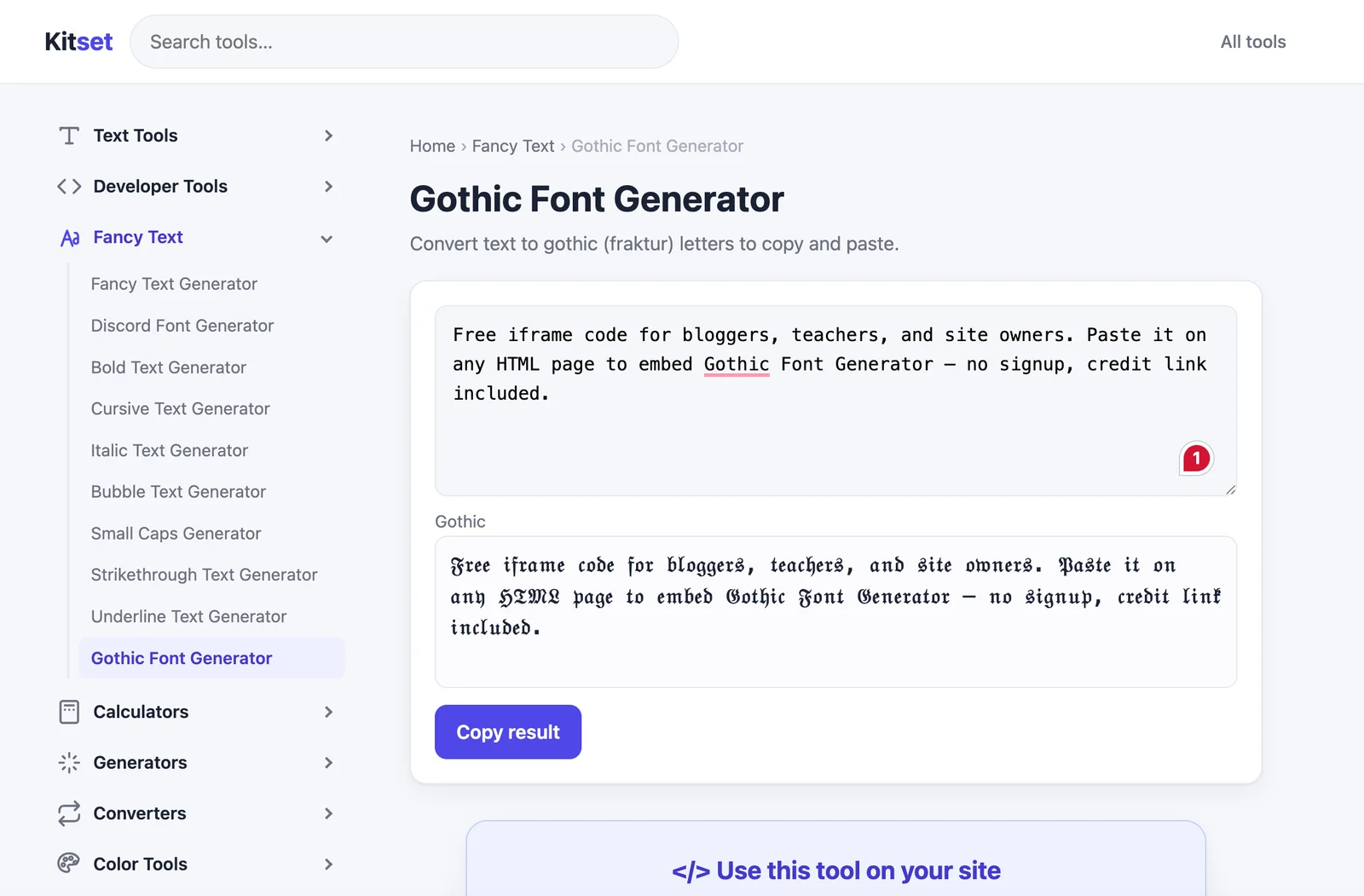The width and height of the screenshot is (1364, 896).
Task: Click the Calculators icon in sidebar
Action: click(x=69, y=712)
